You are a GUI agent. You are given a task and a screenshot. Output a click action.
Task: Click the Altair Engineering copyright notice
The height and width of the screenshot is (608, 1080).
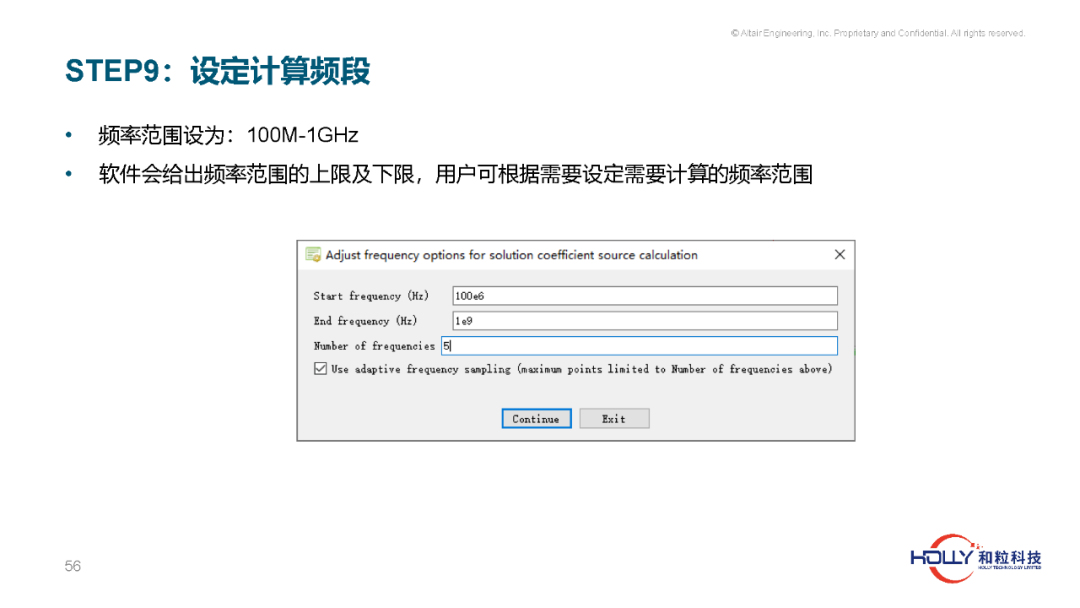click(878, 33)
